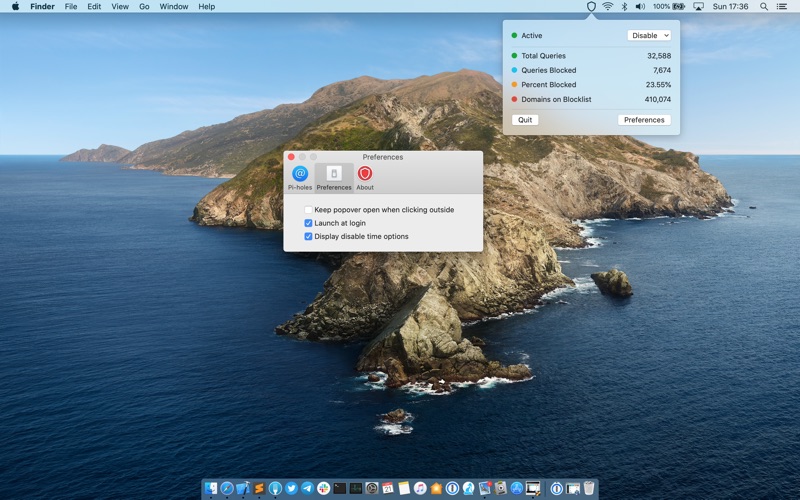Uncheck Launch at login
The image size is (800, 500).
308,223
